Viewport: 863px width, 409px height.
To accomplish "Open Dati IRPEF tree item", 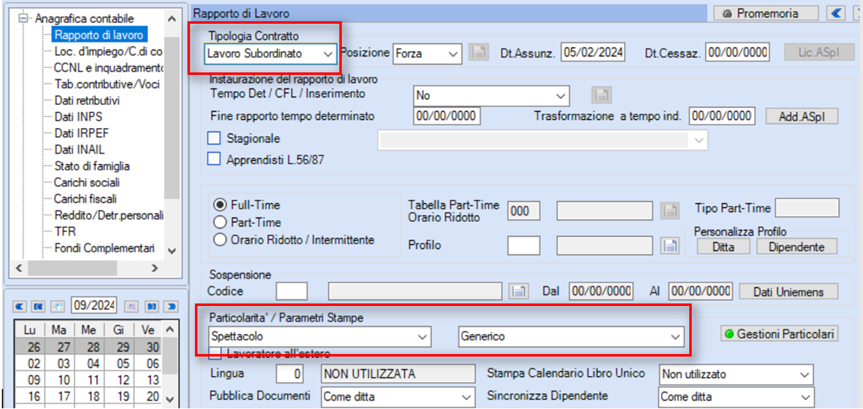I will tap(80, 133).
